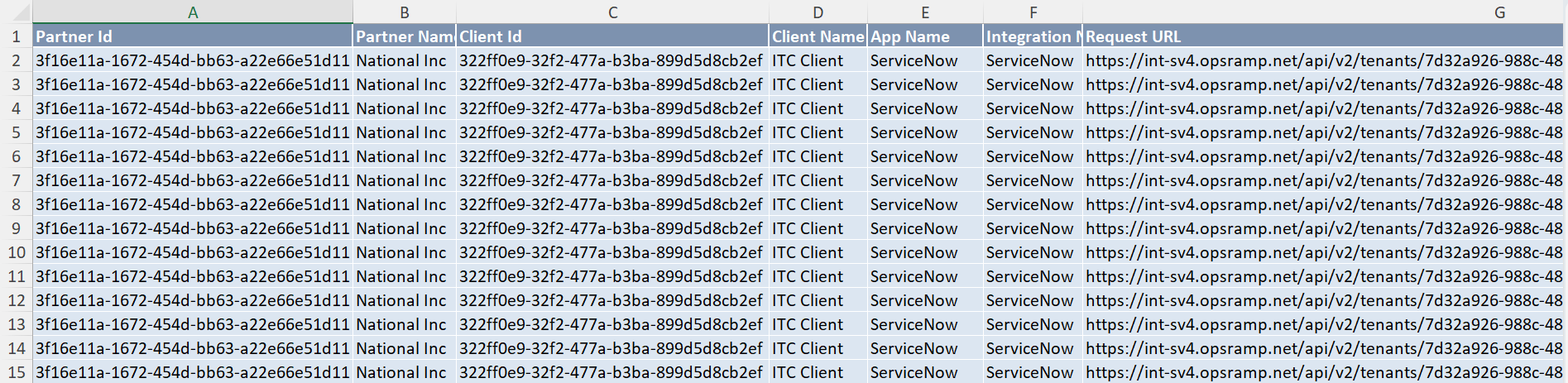Click the 'Integration' header cell

[x=1033, y=36]
